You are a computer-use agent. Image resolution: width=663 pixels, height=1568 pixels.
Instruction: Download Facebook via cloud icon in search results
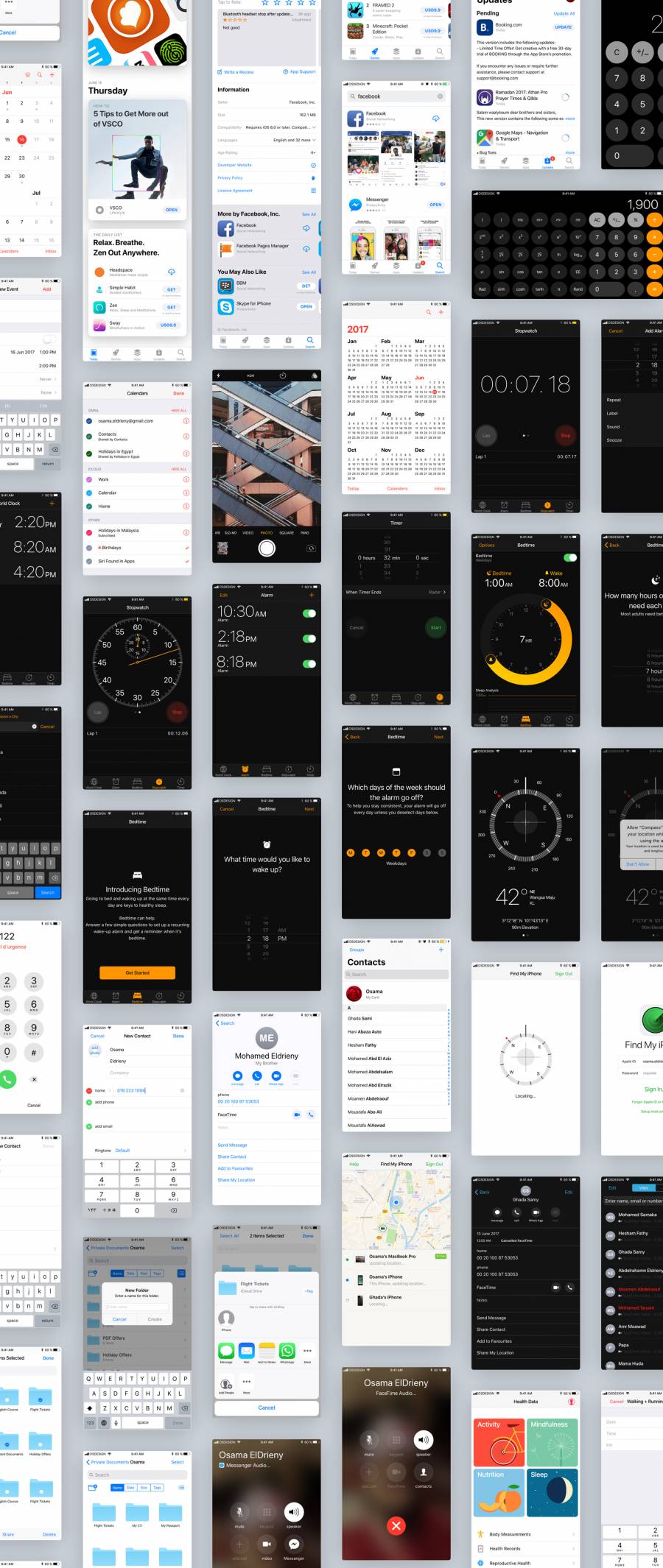436,118
